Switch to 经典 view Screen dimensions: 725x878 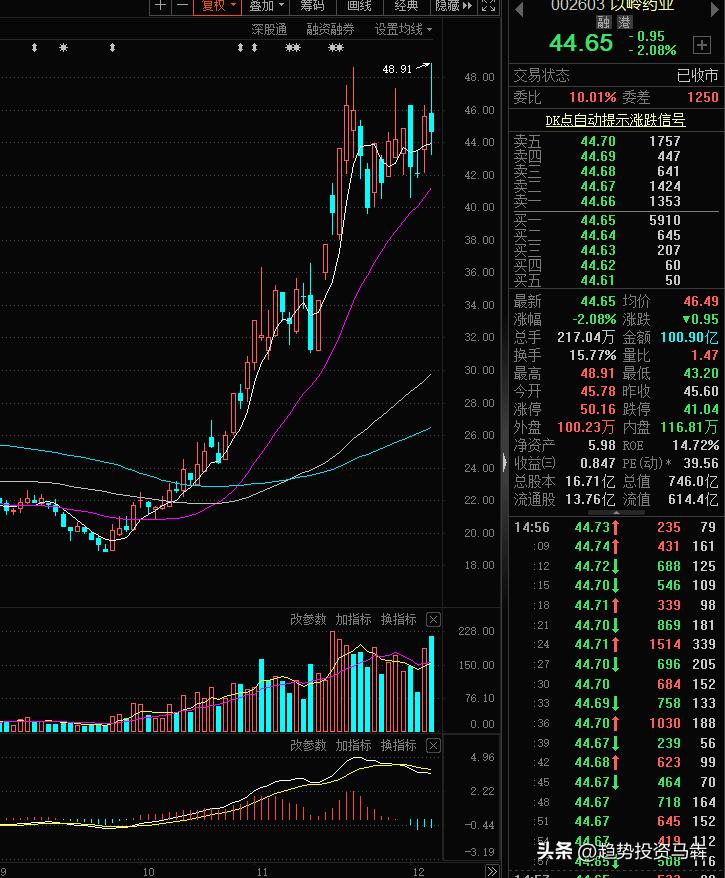(406, 6)
